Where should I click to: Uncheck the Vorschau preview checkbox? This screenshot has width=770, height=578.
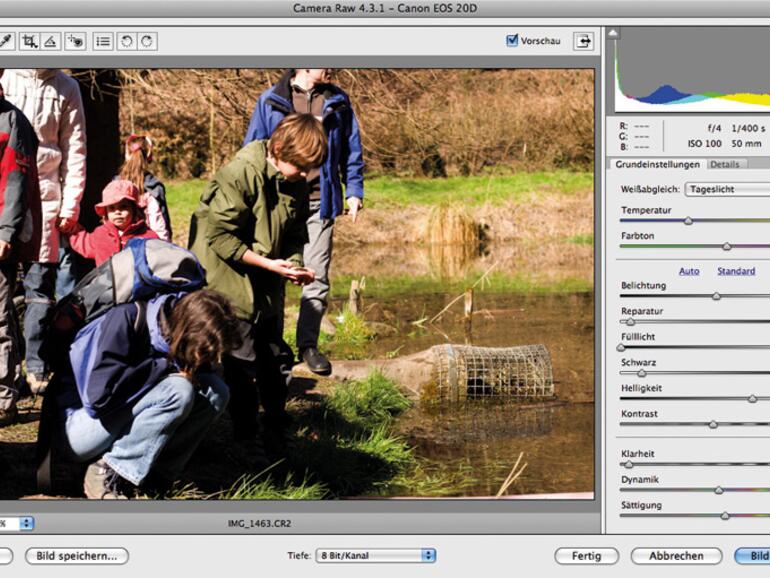[512, 40]
